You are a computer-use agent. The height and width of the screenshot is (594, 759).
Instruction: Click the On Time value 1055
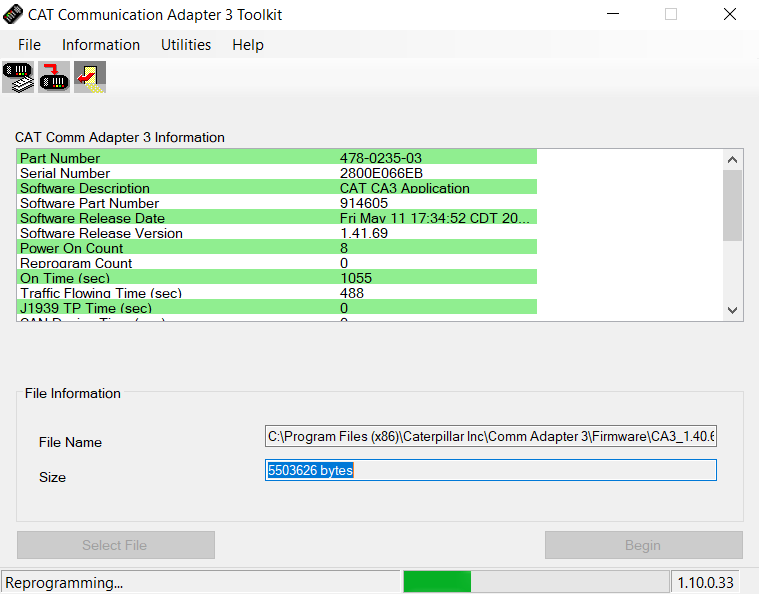click(356, 278)
